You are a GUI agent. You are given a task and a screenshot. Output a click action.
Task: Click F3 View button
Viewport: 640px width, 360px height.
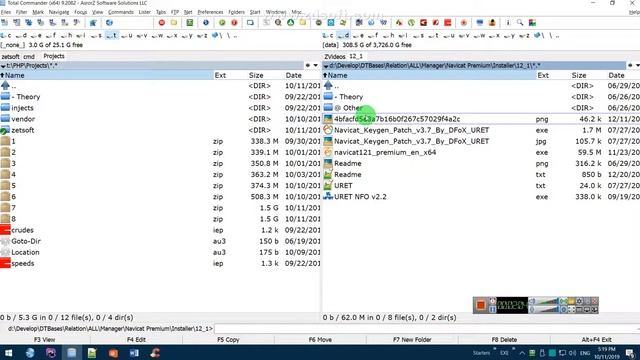coord(44,340)
